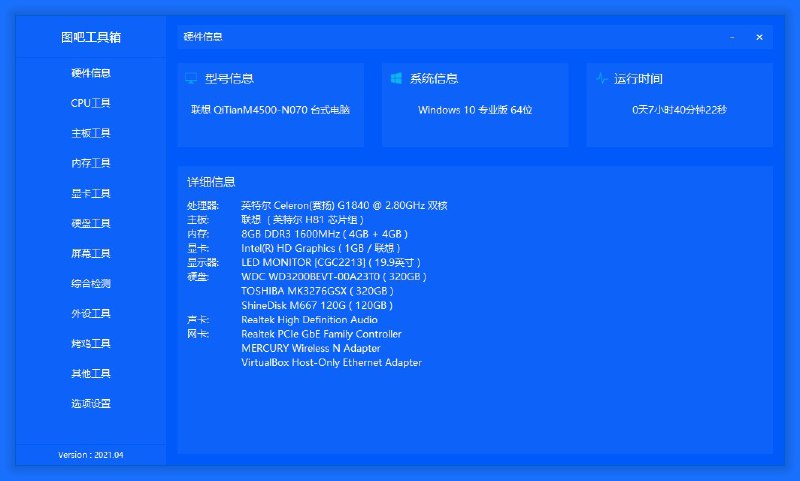Click the pulse icon beside 运行时间
Image resolution: width=800 pixels, height=481 pixels.
[x=601, y=78]
